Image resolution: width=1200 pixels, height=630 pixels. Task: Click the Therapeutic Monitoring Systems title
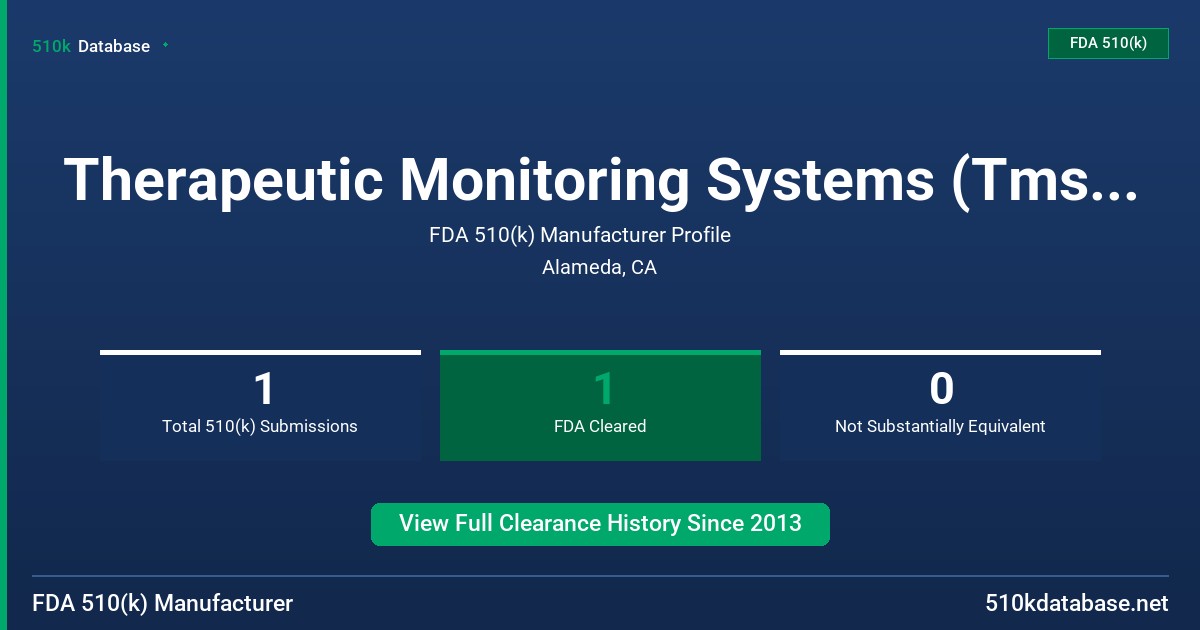click(x=600, y=180)
